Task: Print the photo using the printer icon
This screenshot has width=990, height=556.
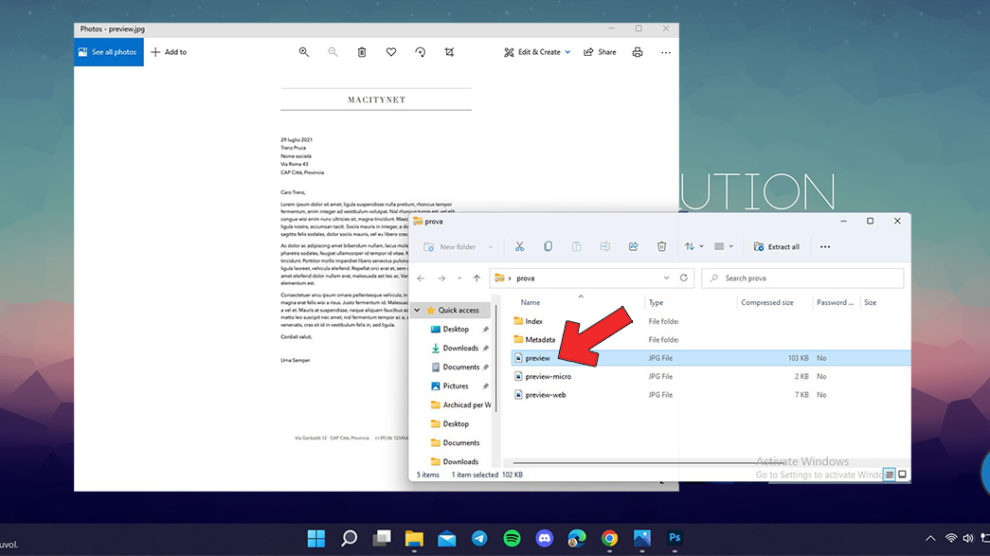Action: pyautogui.click(x=637, y=52)
